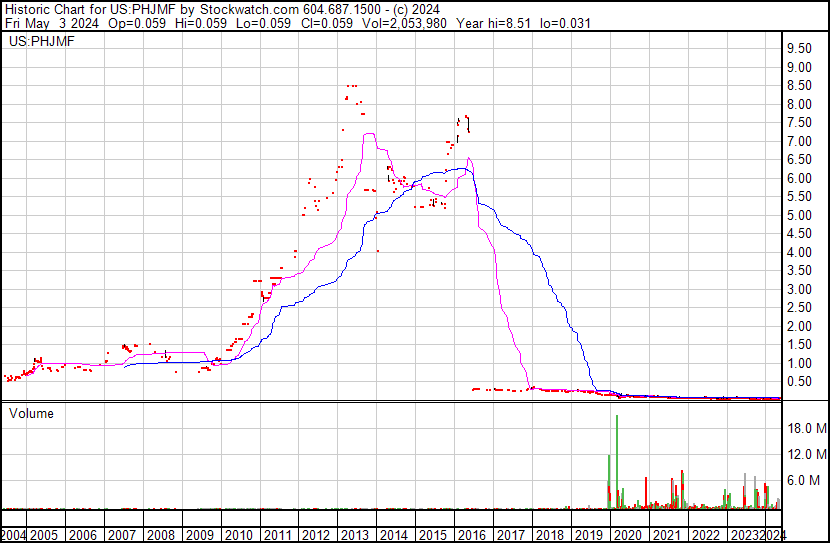Click the Op=0.059 opening value in header
Image resolution: width=830 pixels, height=543 pixels.
click(137, 24)
